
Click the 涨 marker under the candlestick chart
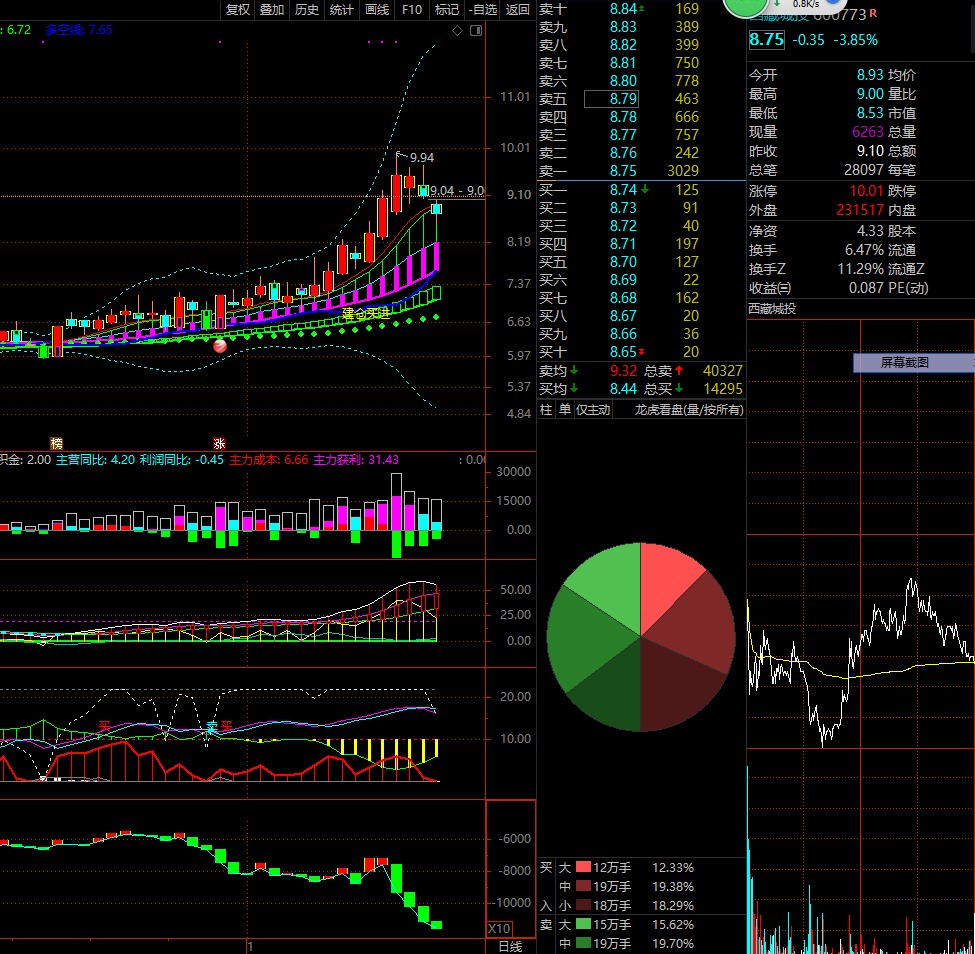point(219,443)
